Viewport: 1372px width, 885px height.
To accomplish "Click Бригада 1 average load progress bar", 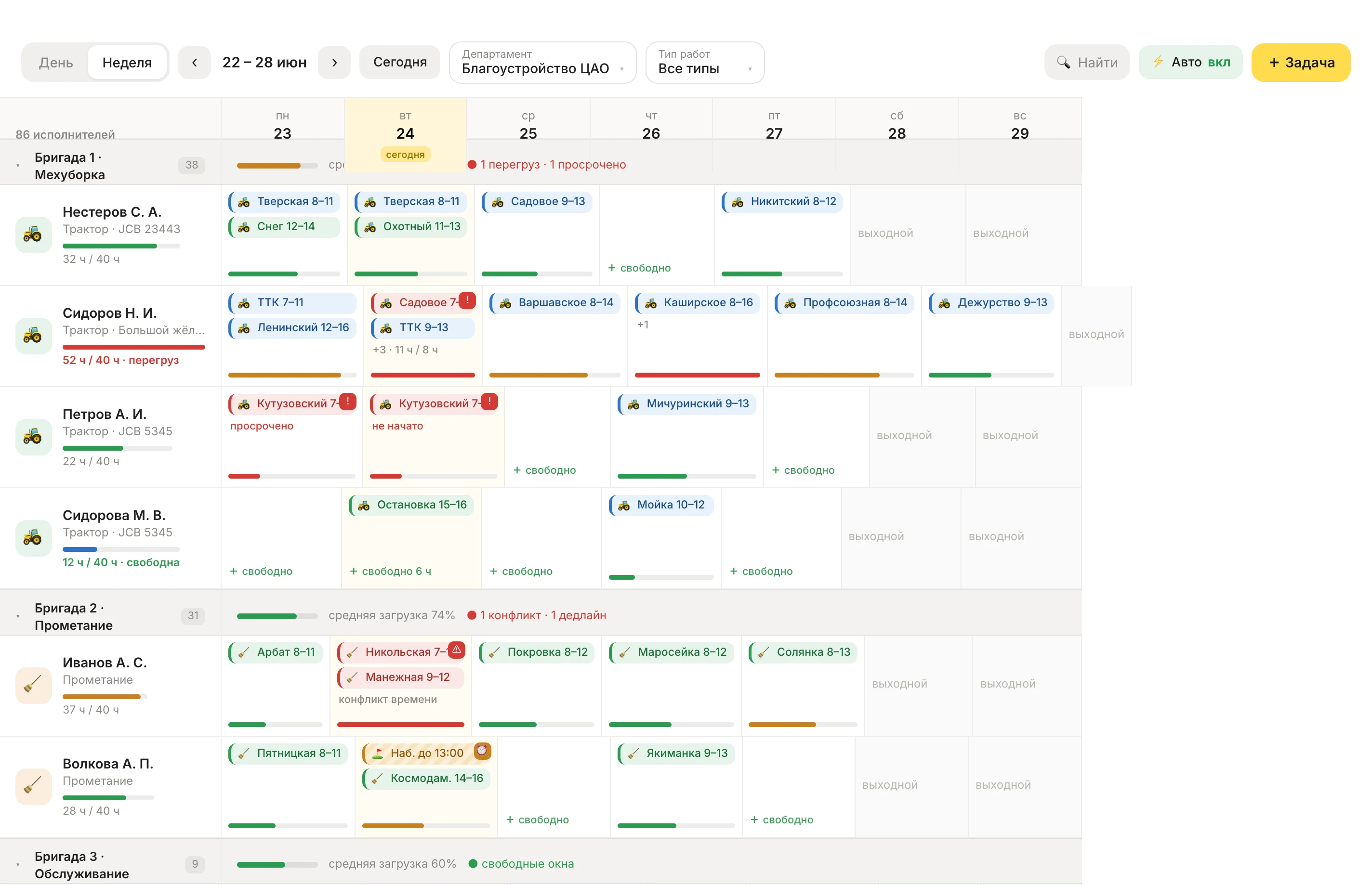I will 277,166.
